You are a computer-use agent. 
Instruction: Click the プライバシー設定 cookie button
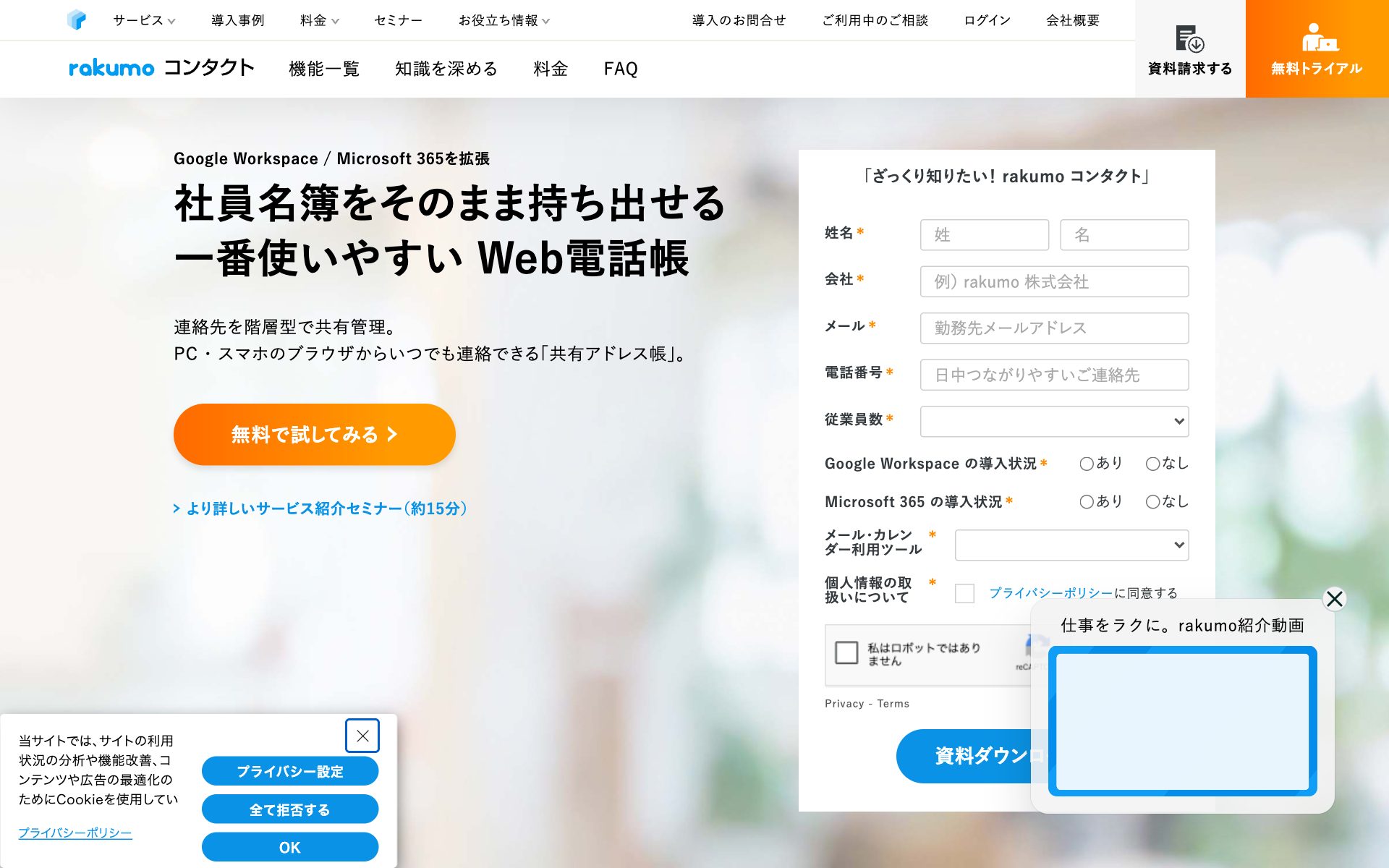pos(290,771)
